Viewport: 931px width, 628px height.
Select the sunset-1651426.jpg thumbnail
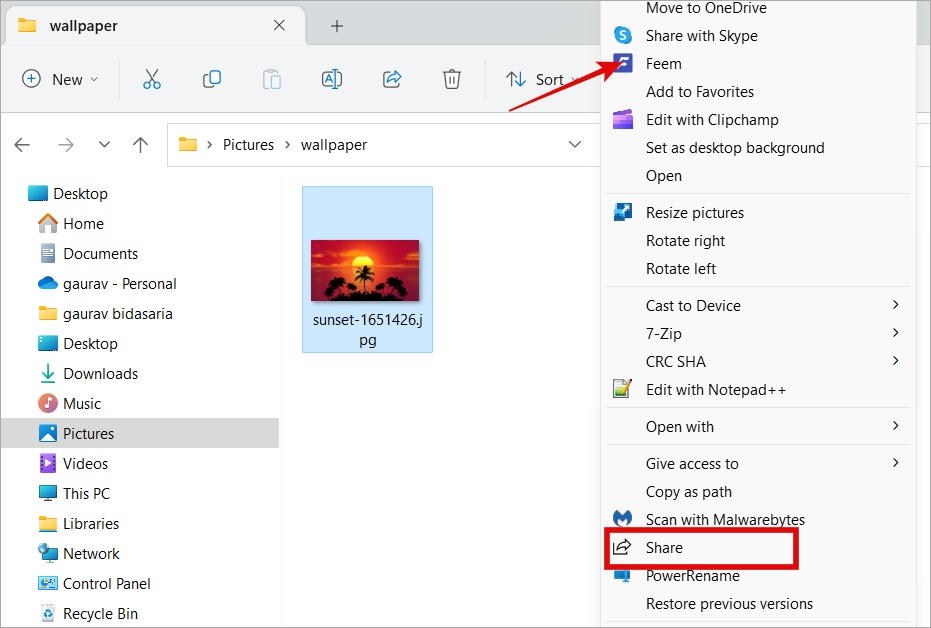coord(366,270)
